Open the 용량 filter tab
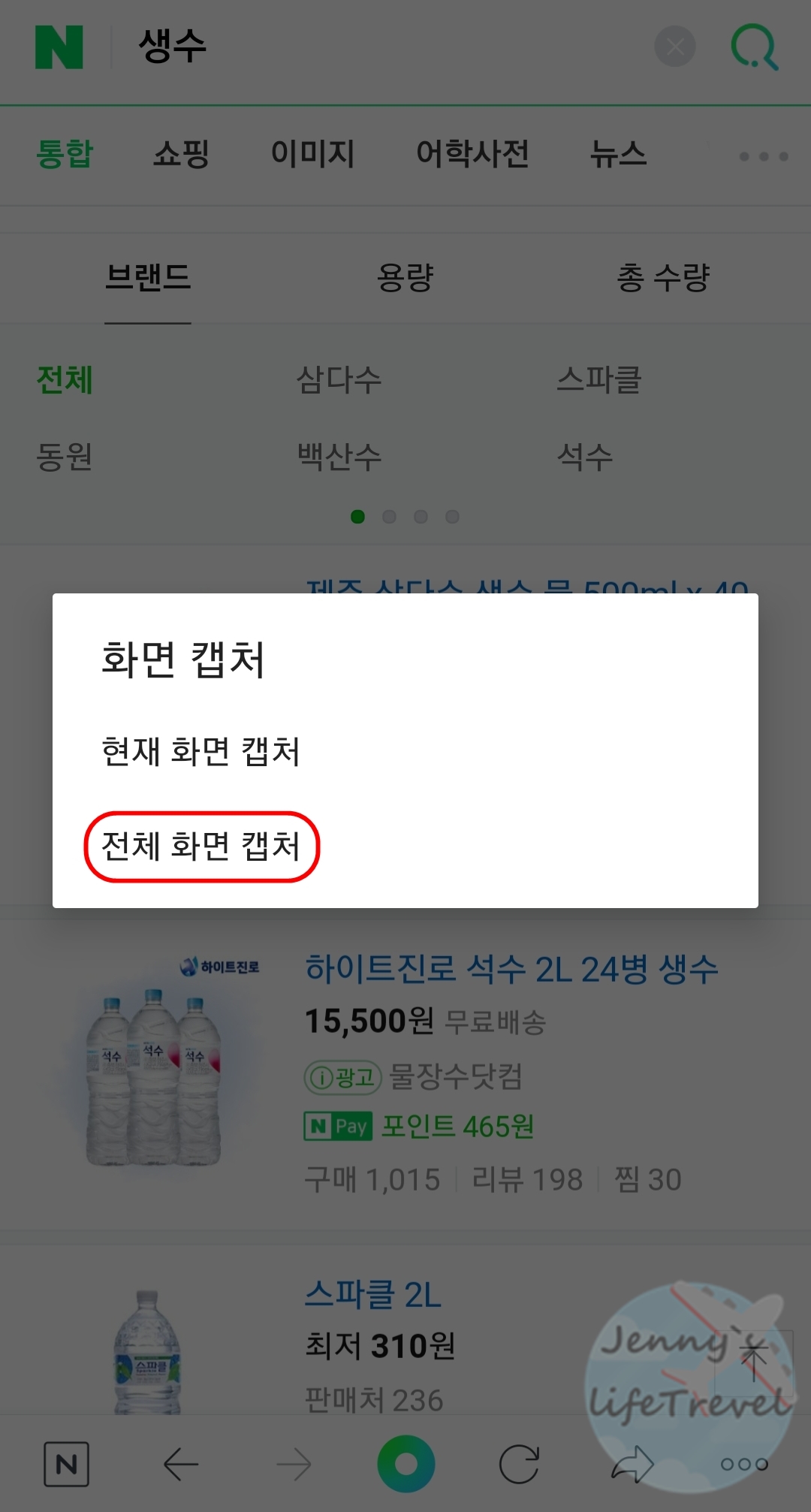This screenshot has width=811, height=1512. pos(405,278)
